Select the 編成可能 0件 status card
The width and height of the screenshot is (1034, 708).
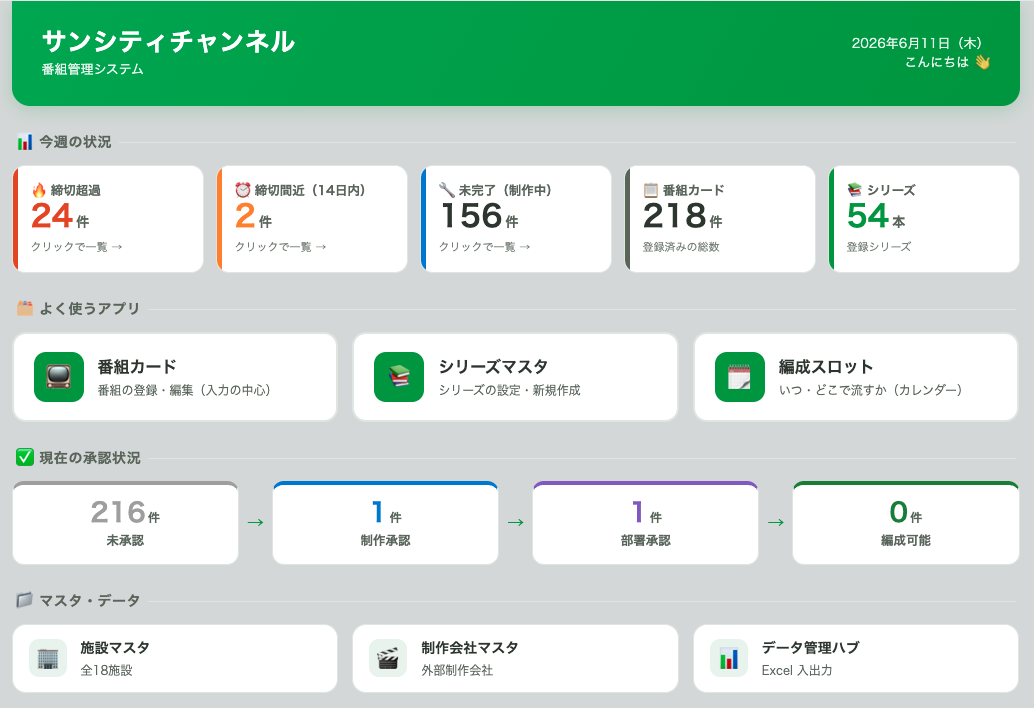(x=905, y=523)
